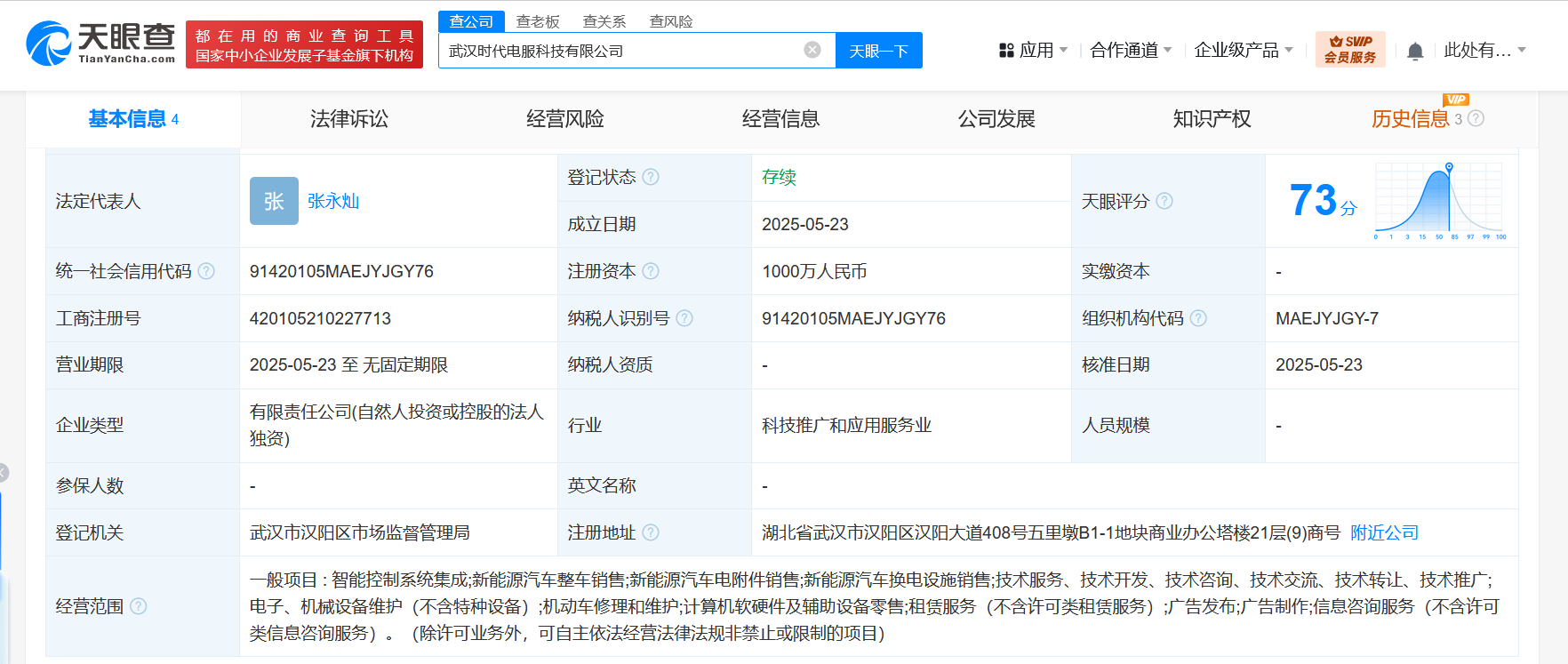
Task: Click the TianYanCha logo
Action: point(100,44)
